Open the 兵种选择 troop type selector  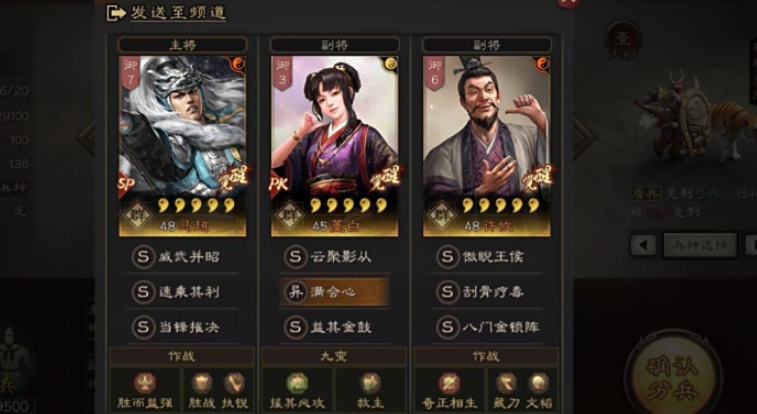701,245
